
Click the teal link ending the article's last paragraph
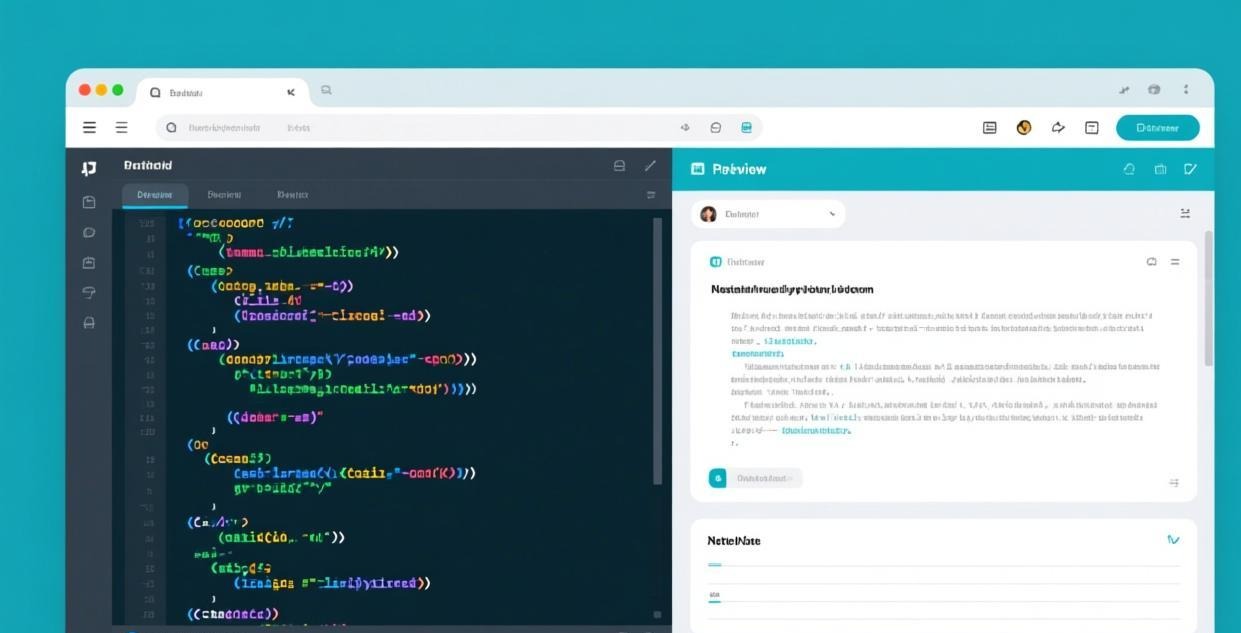click(x=815, y=430)
